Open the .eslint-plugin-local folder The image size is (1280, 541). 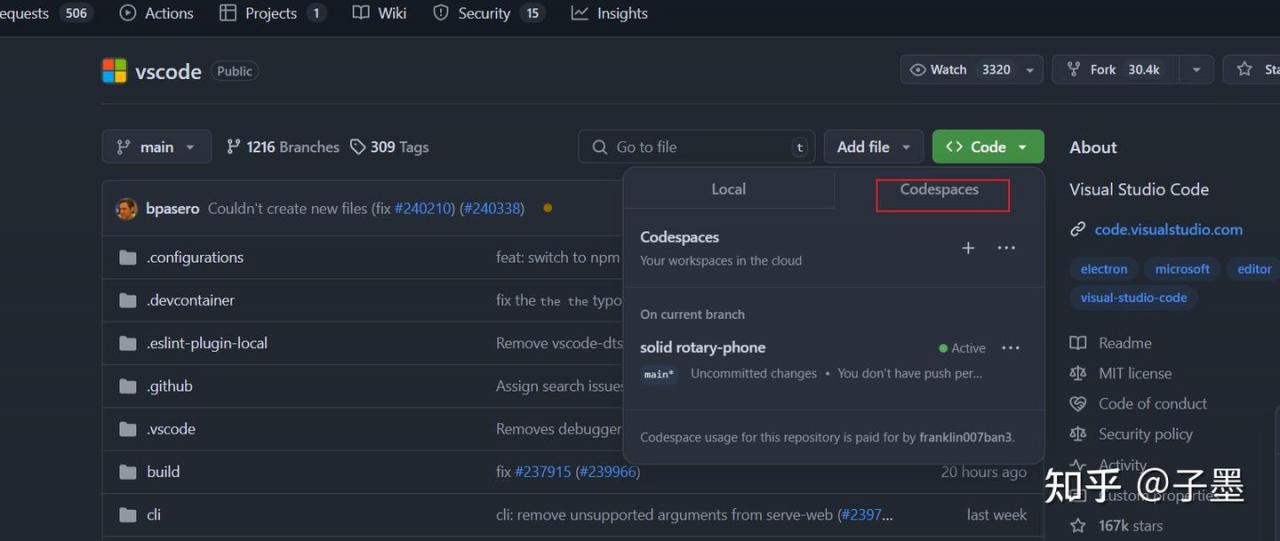coord(207,343)
